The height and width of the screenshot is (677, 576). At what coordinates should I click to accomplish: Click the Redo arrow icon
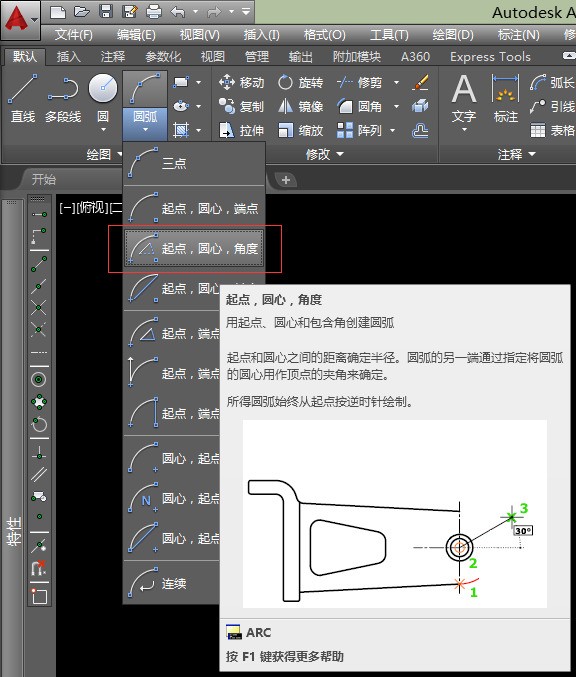pyautogui.click(x=214, y=12)
